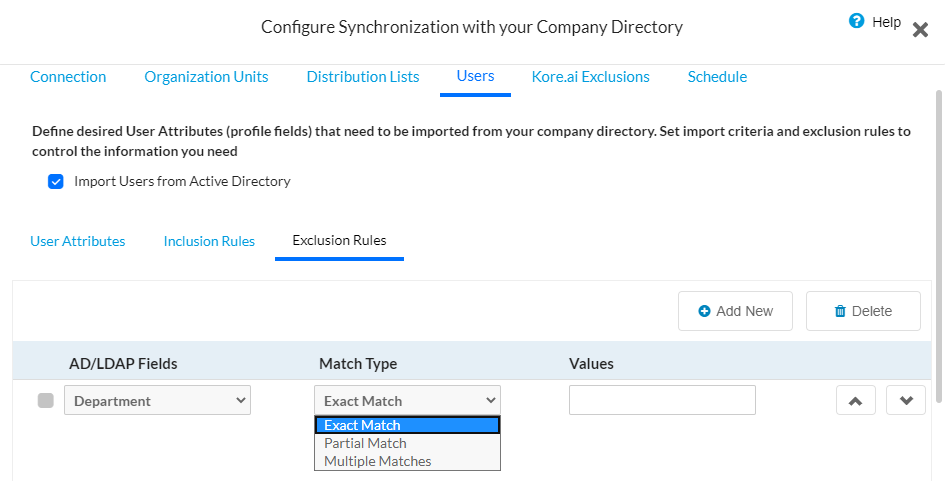Open the Department AD/LDAP field dropdown
Viewport: 945px width, 481px height.
coord(157,400)
